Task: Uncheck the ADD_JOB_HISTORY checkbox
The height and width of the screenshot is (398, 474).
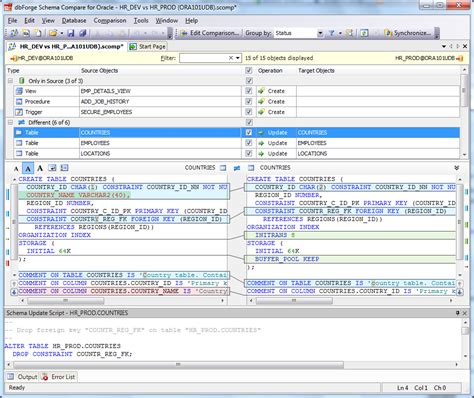Action: coord(249,101)
